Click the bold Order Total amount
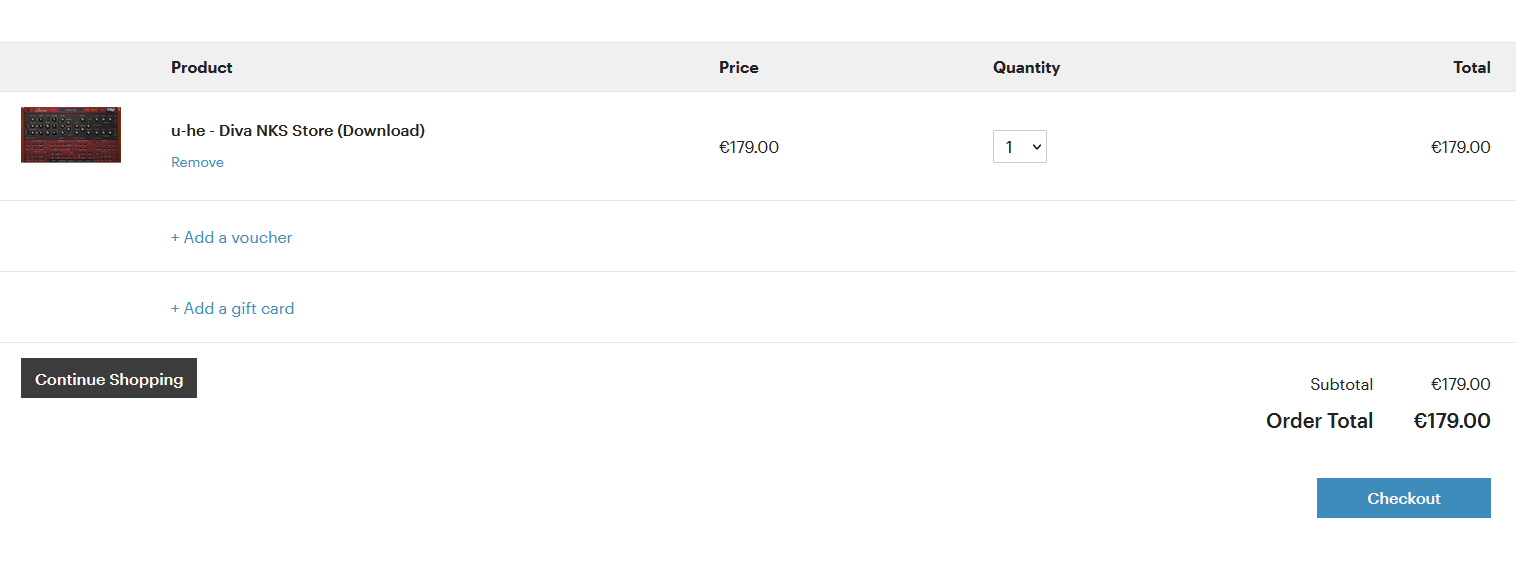 pyautogui.click(x=1451, y=421)
